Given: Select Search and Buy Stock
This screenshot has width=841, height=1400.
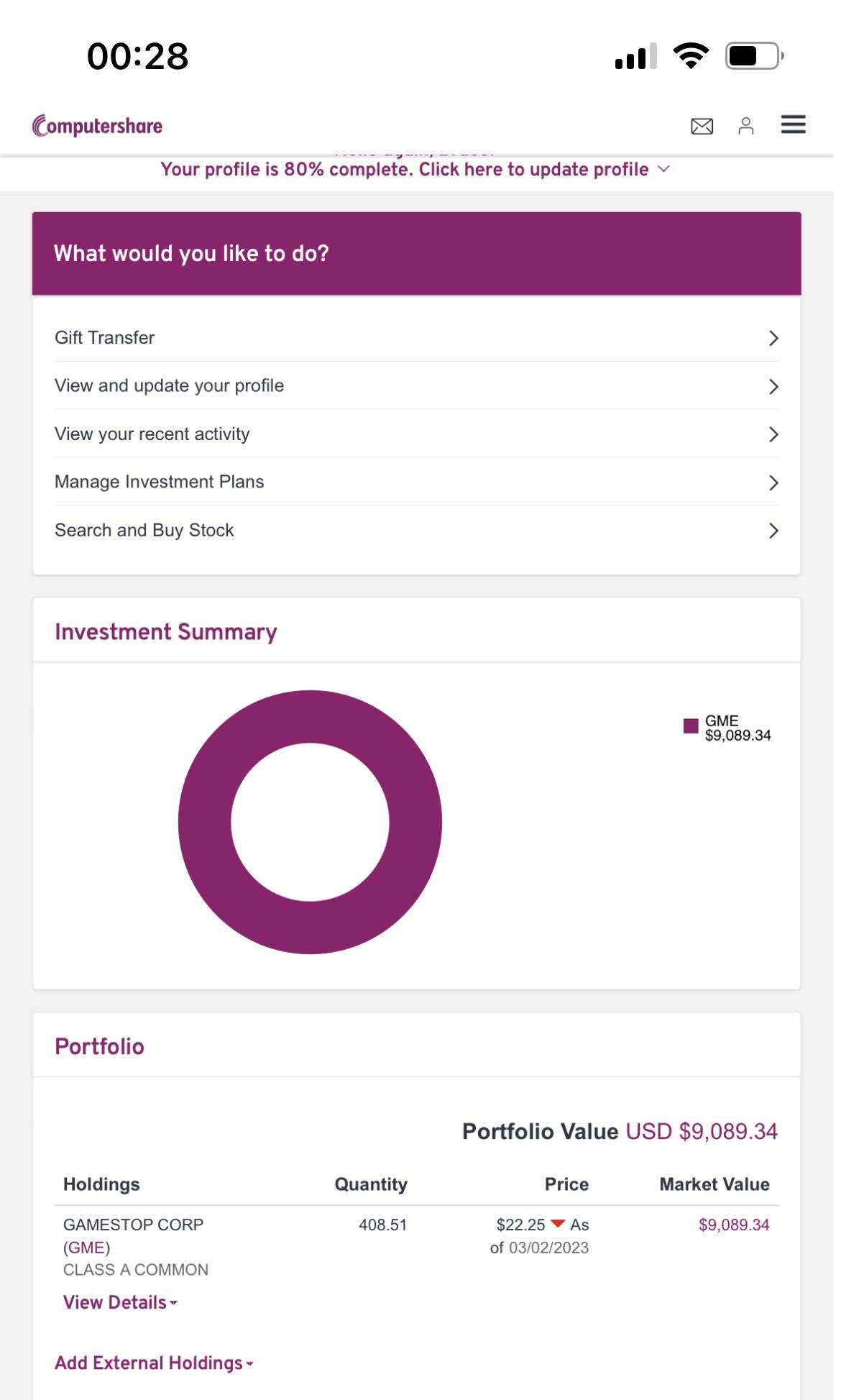Looking at the screenshot, I should 144,531.
